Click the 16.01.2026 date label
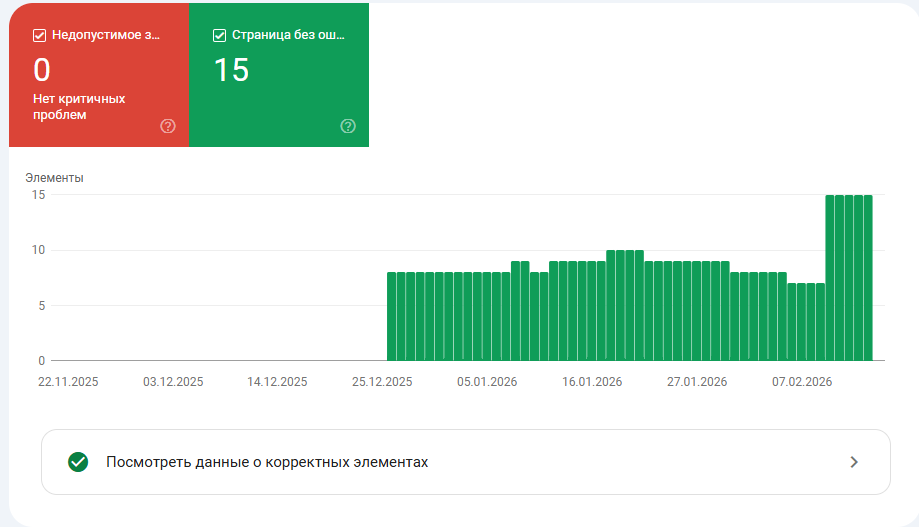The width and height of the screenshot is (919, 527). [x=592, y=382]
